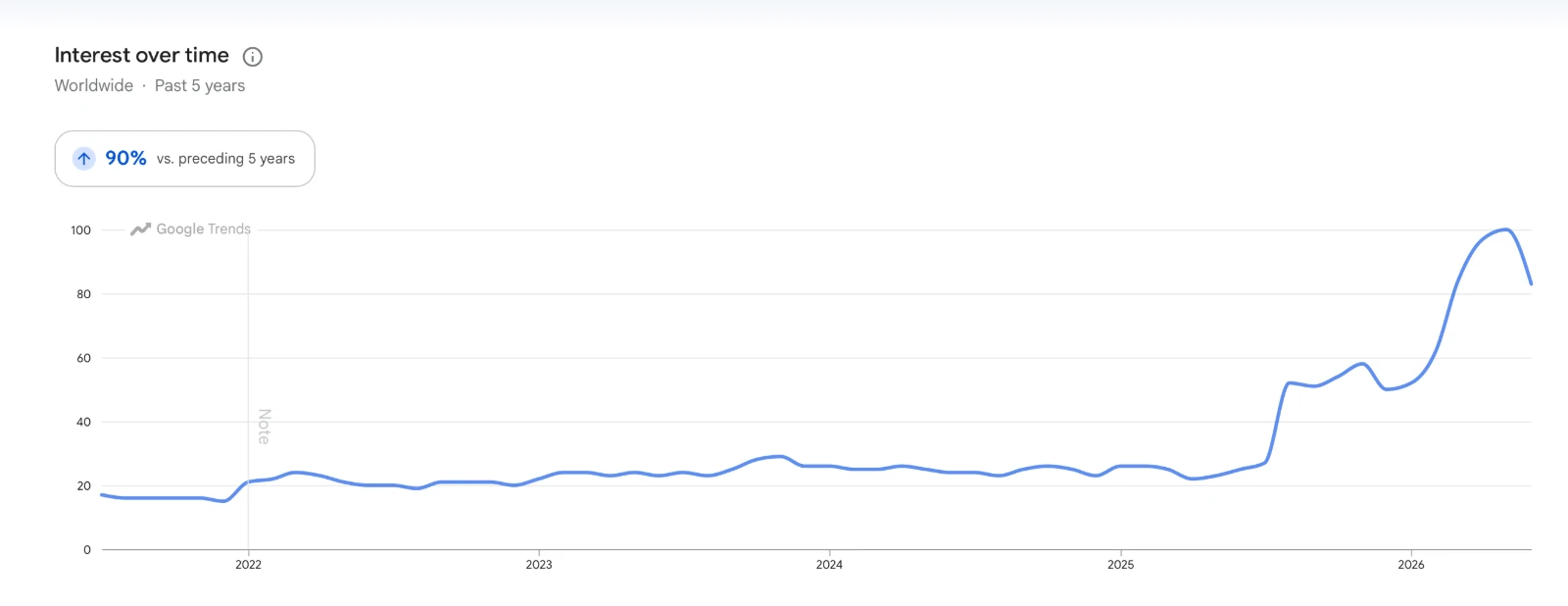This screenshot has width=1568, height=606.
Task: Click the 20 y-axis value
Action: click(x=83, y=485)
